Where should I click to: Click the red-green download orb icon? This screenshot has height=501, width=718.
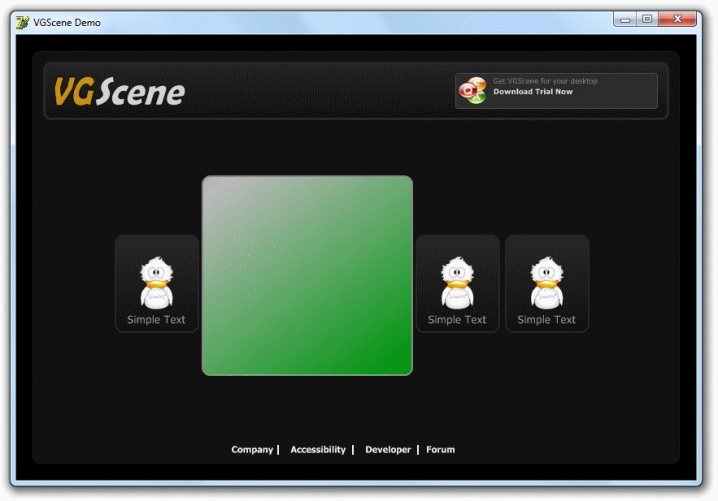click(x=472, y=91)
